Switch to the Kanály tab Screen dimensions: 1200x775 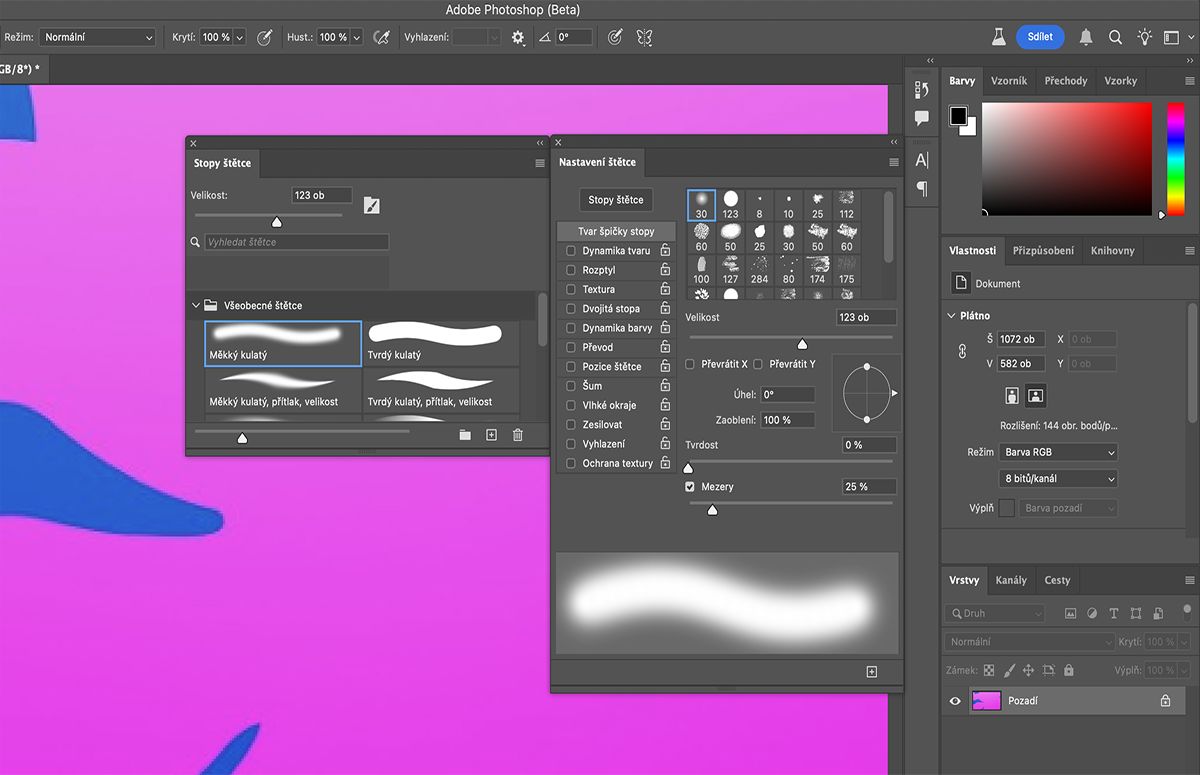click(1011, 580)
